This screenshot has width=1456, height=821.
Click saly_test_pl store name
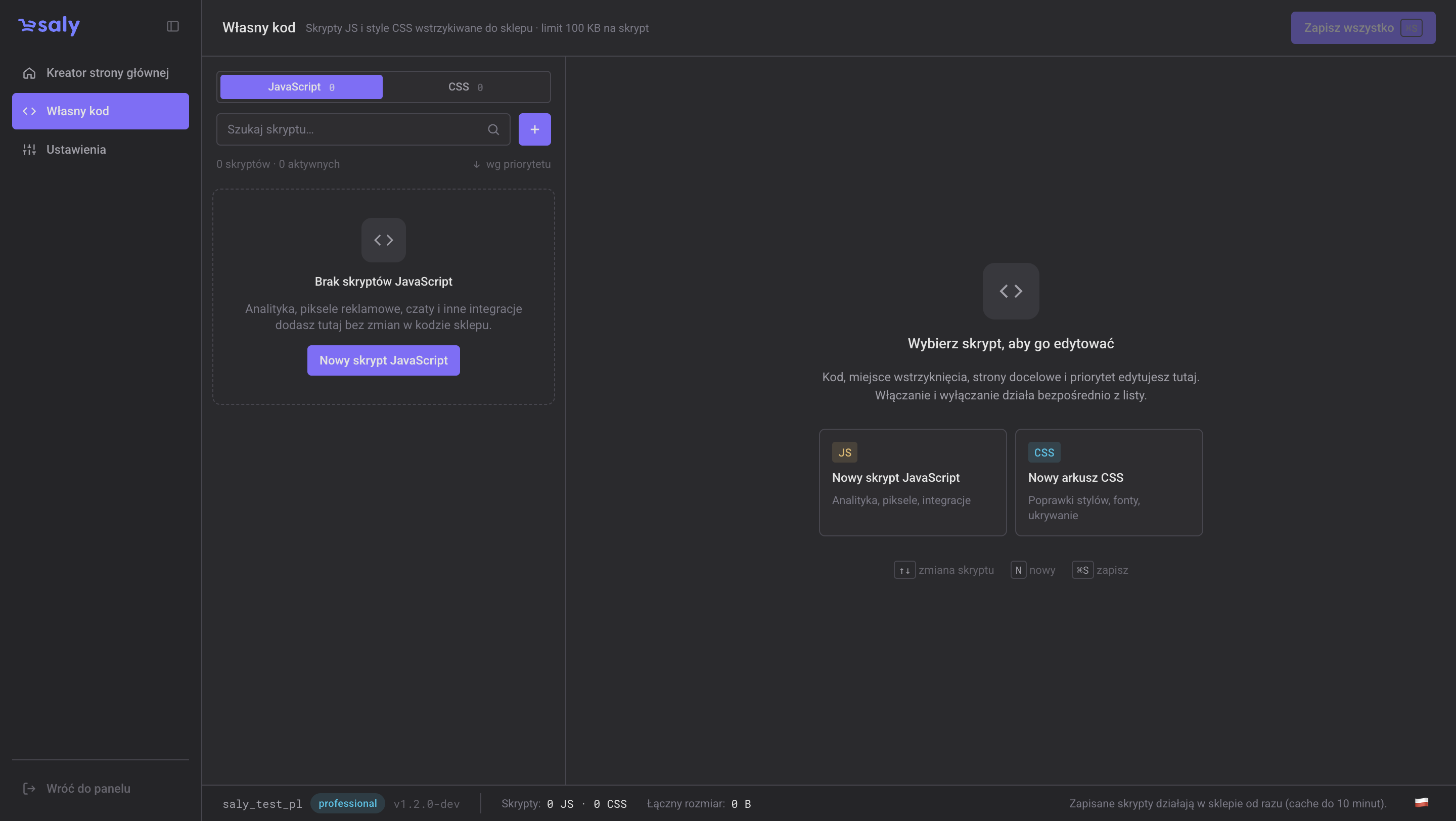[262, 804]
